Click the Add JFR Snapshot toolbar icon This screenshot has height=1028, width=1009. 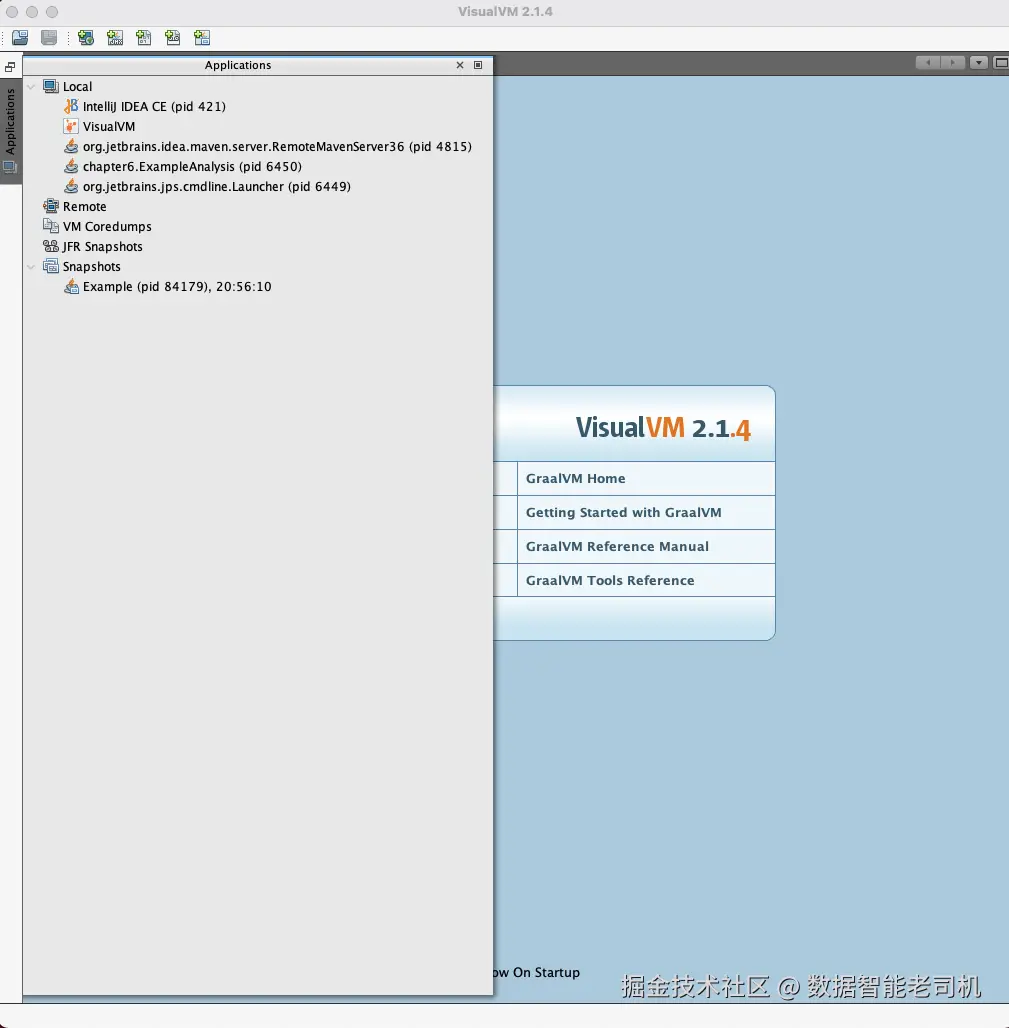[x=172, y=37]
